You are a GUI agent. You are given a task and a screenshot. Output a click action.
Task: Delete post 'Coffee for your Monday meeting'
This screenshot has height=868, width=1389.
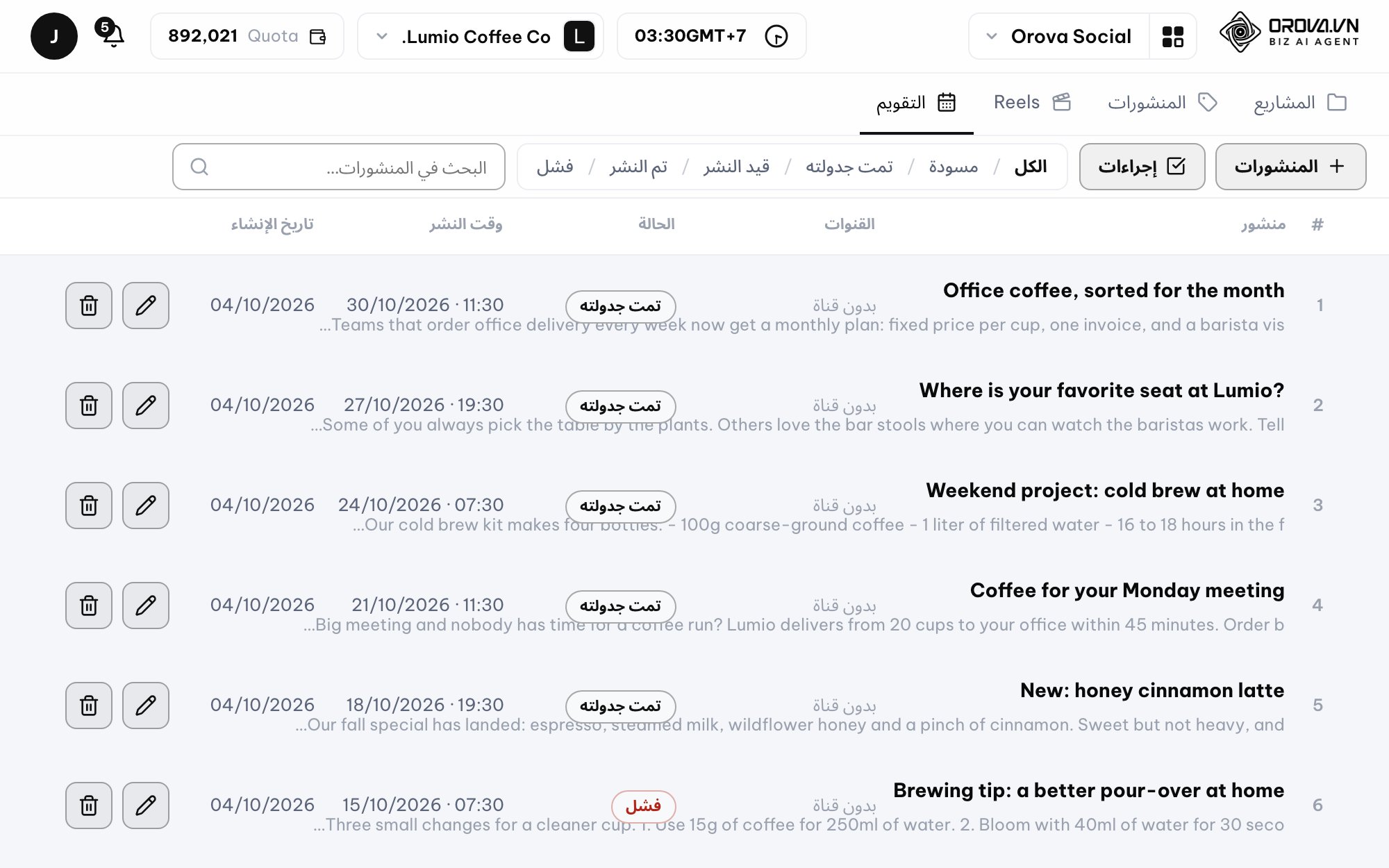click(x=89, y=606)
